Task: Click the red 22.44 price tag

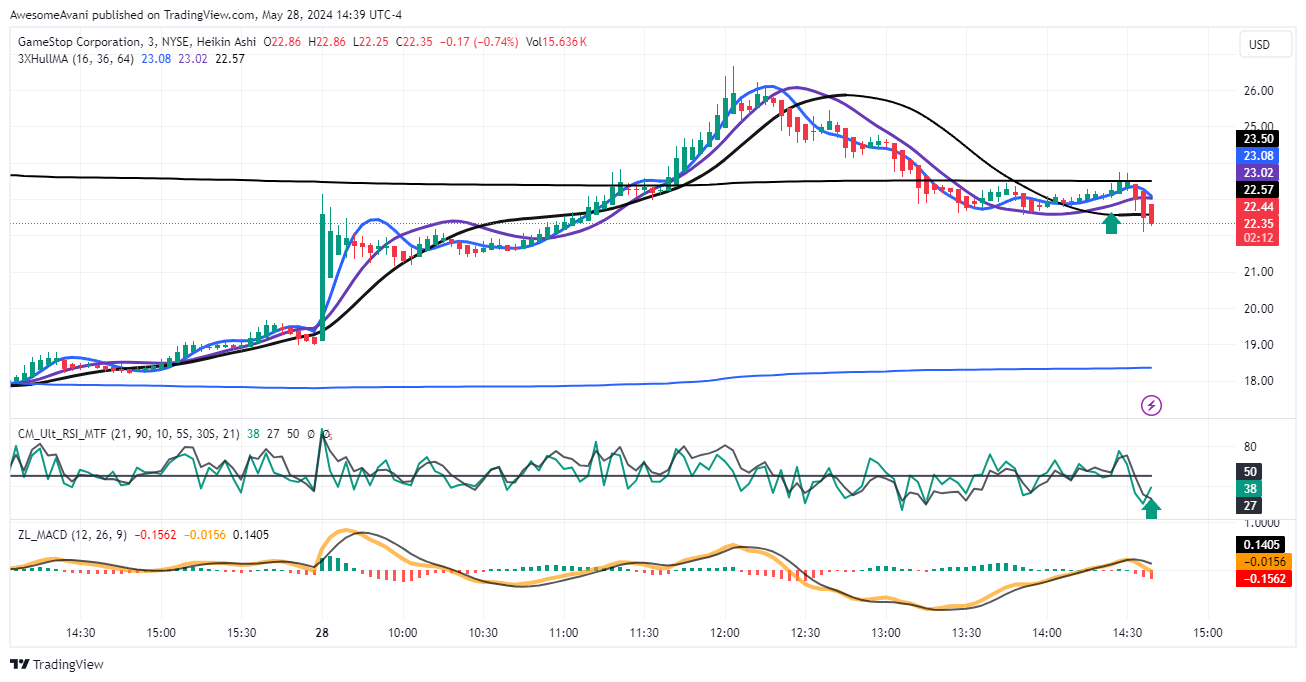Action: pyautogui.click(x=1257, y=207)
